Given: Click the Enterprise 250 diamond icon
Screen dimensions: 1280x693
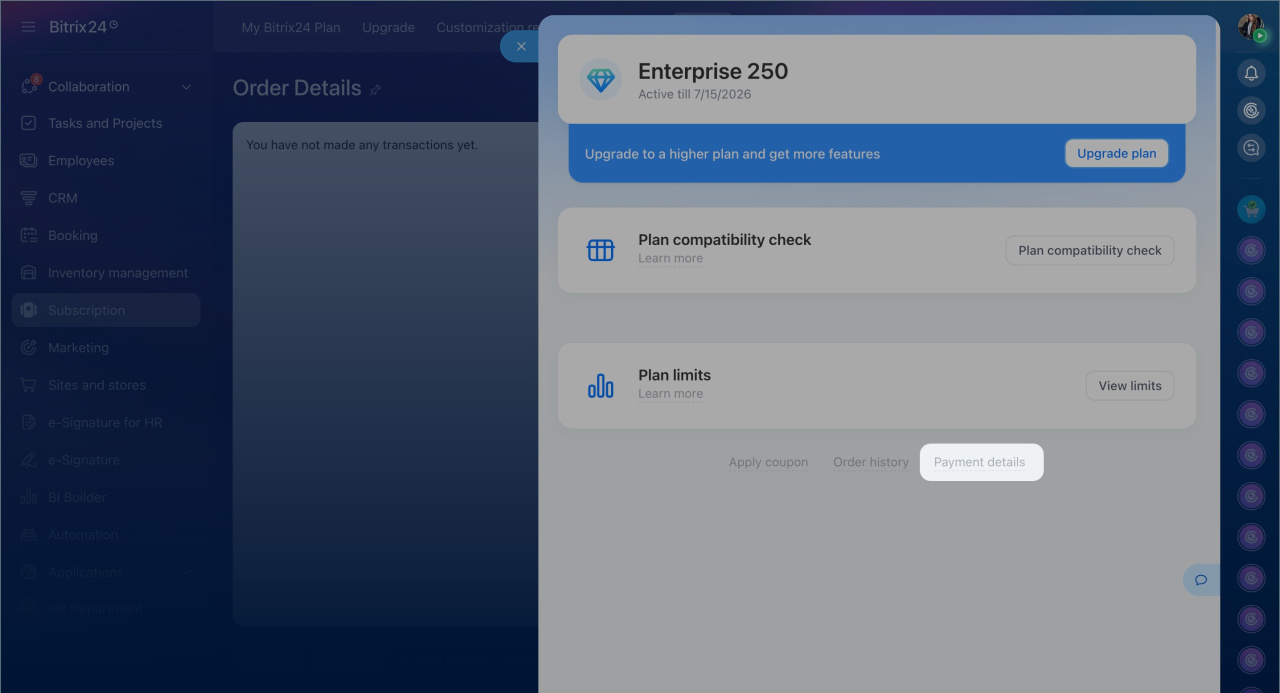Looking at the screenshot, I should coord(601,79).
